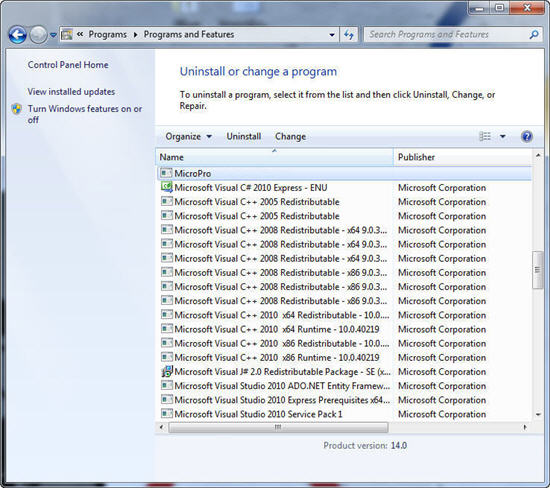Click the Control Panel icon in the address bar
Viewport: 550px width, 488px height.
tap(67, 35)
